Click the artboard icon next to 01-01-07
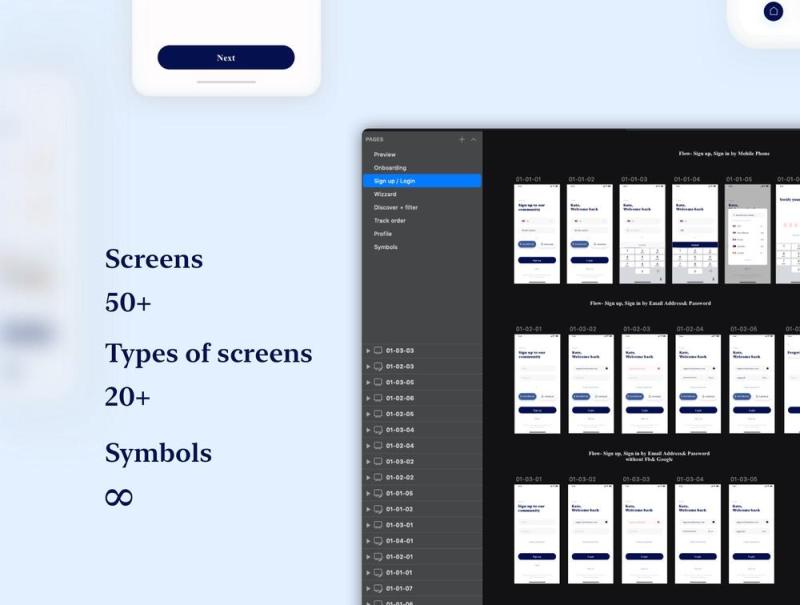800x605 pixels. [x=378, y=587]
